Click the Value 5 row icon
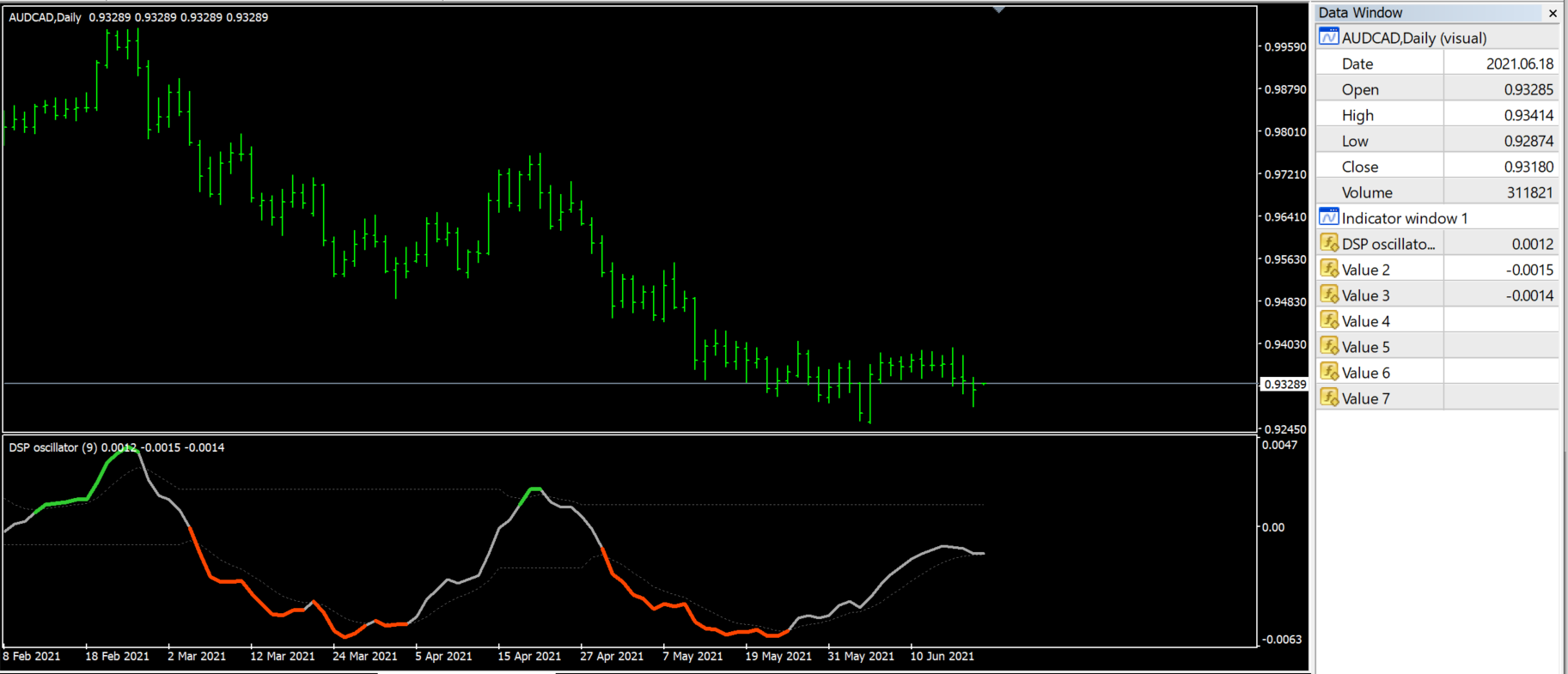This screenshot has width=1568, height=674. (x=1329, y=346)
